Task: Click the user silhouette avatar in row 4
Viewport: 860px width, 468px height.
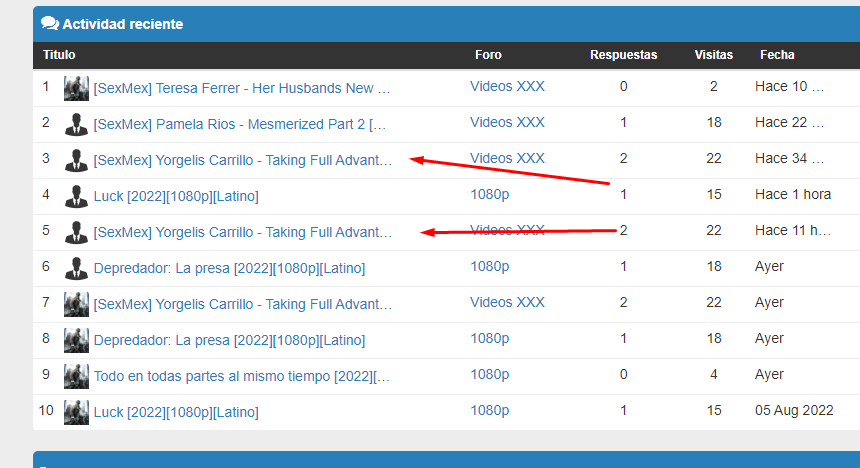Action: 76,196
